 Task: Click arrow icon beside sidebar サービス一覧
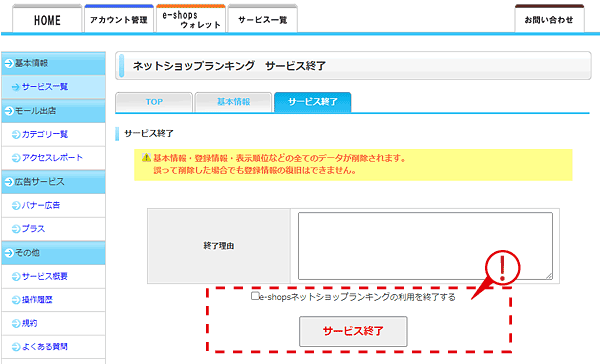click(x=16, y=87)
